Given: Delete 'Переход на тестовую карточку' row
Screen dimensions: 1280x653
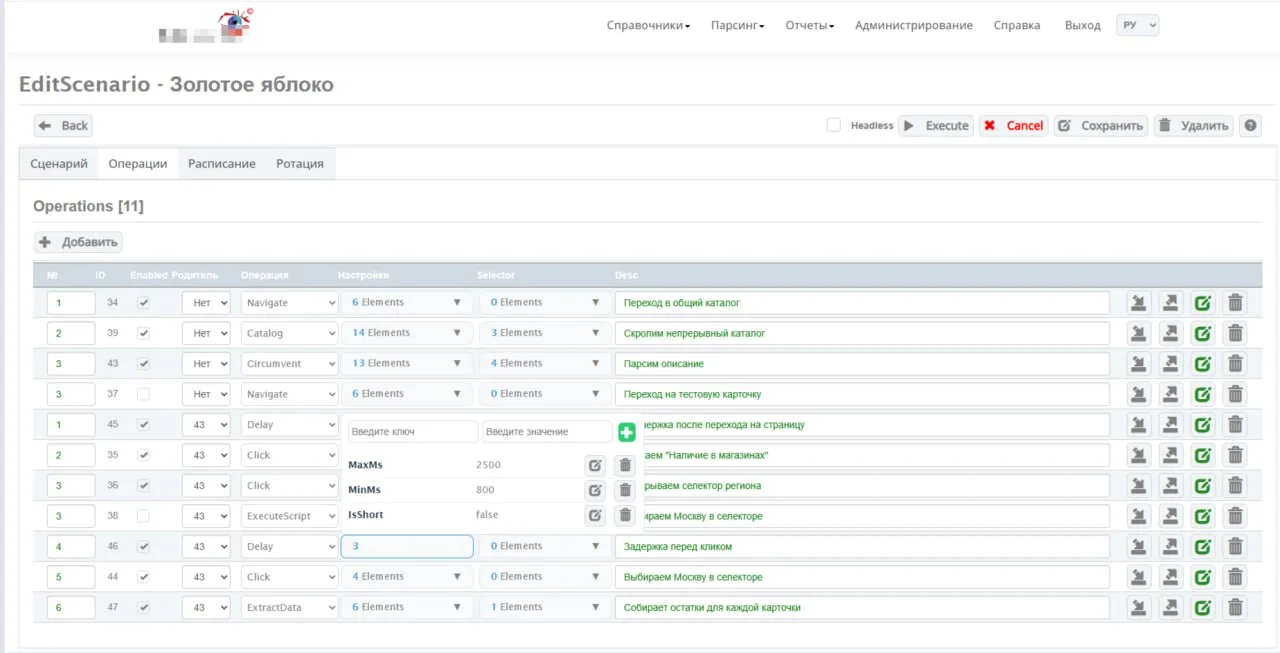Looking at the screenshot, I should click(1235, 394).
